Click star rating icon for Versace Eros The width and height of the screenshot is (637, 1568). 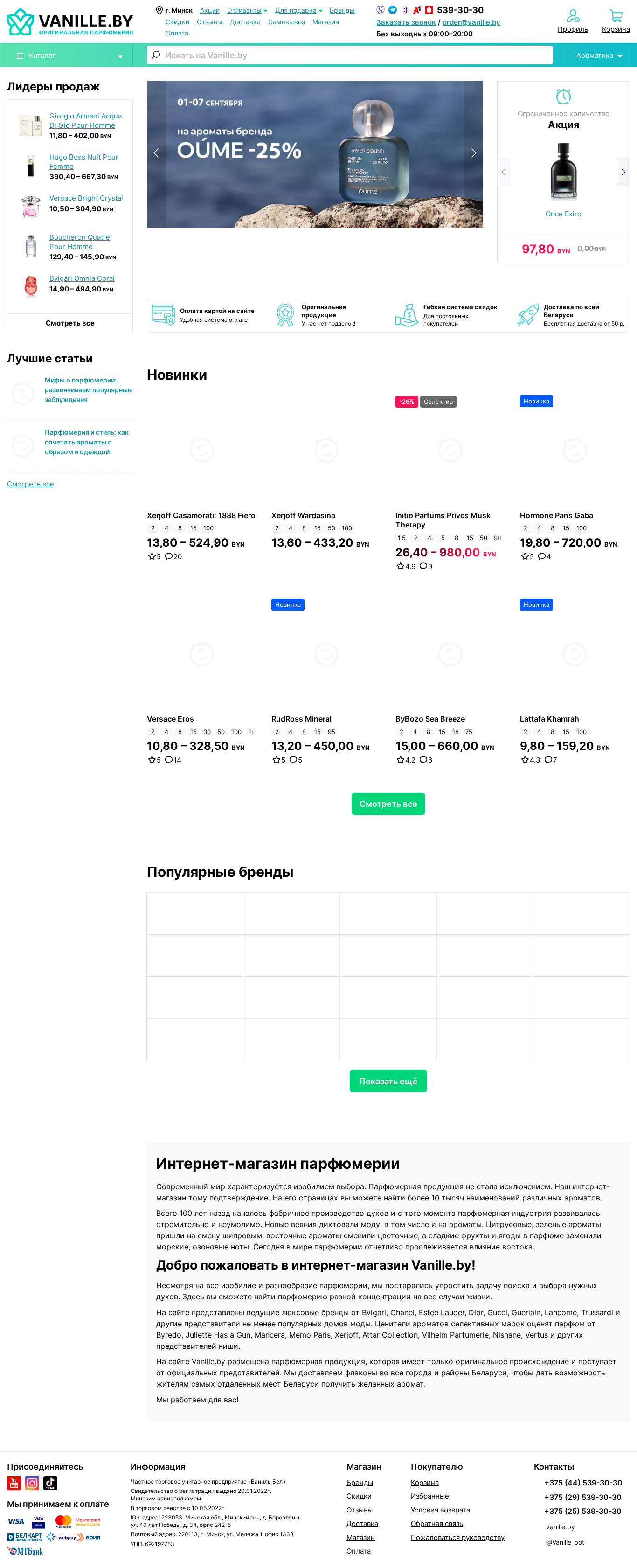point(152,760)
